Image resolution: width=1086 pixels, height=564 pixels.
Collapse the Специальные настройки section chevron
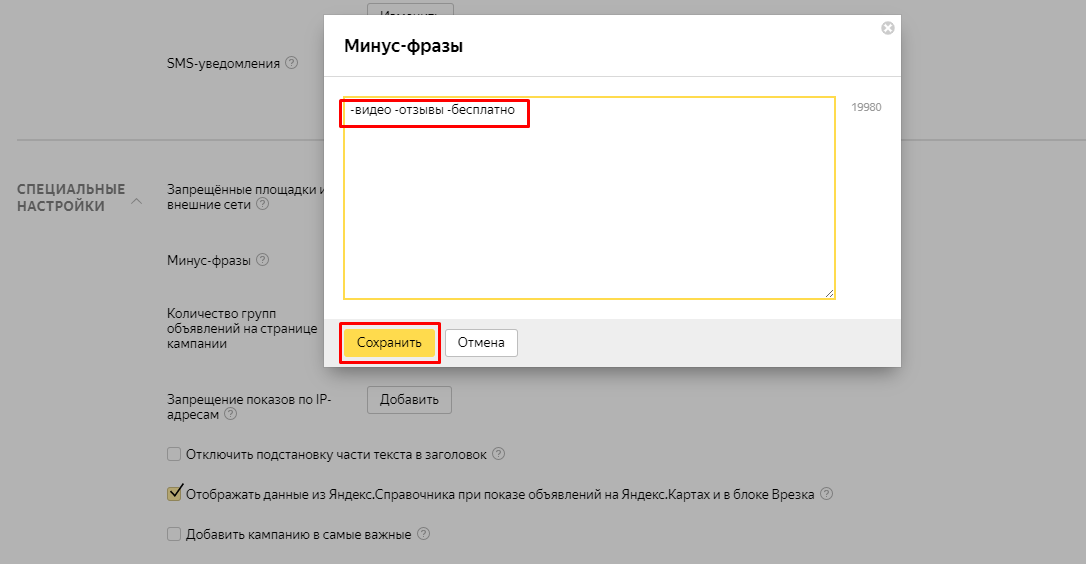point(136,201)
